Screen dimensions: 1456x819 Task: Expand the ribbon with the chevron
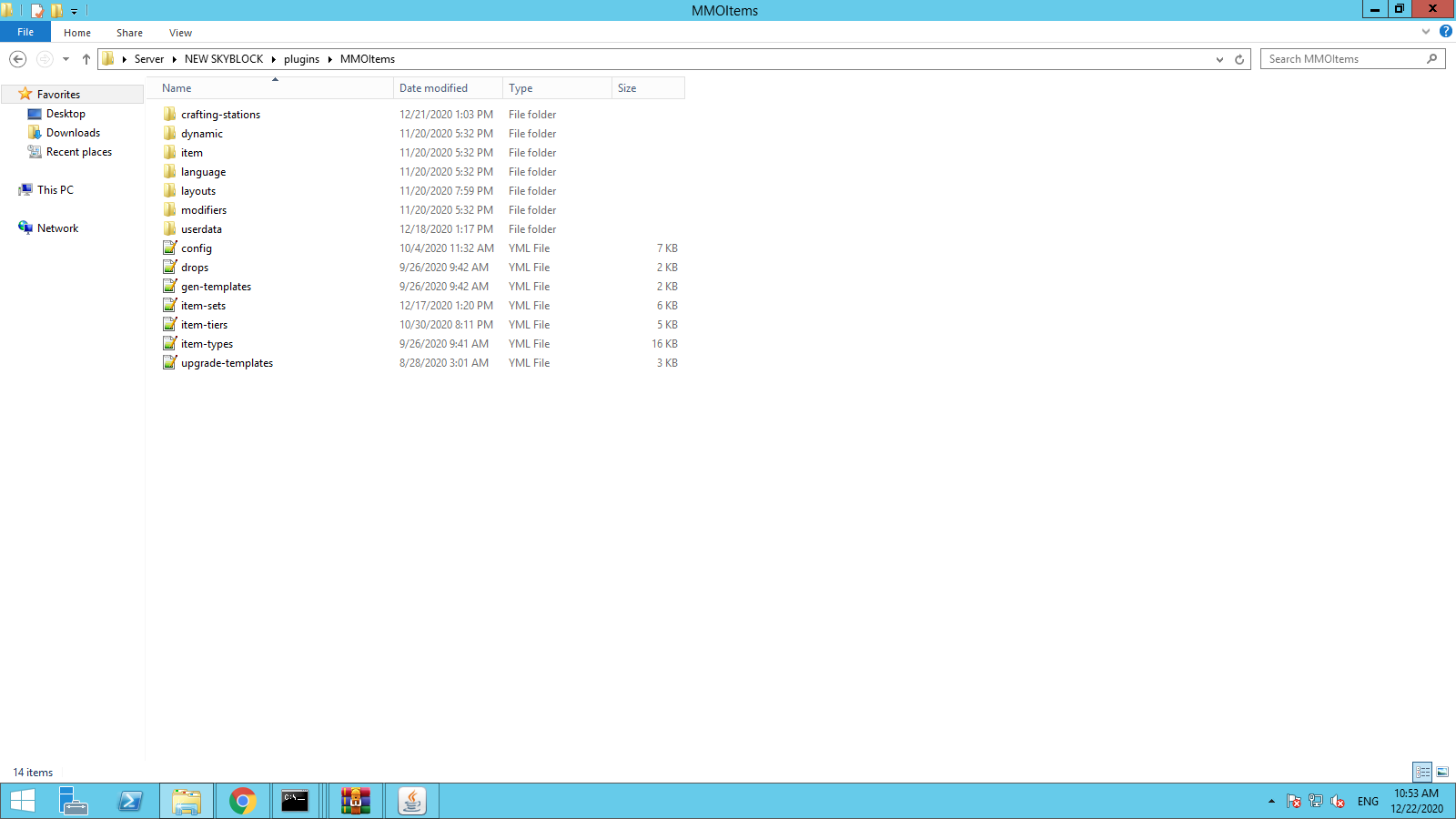[1425, 32]
